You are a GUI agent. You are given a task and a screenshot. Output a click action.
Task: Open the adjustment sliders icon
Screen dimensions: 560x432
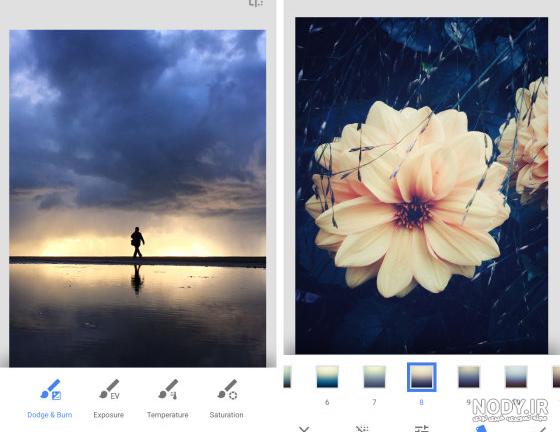tap(422, 428)
